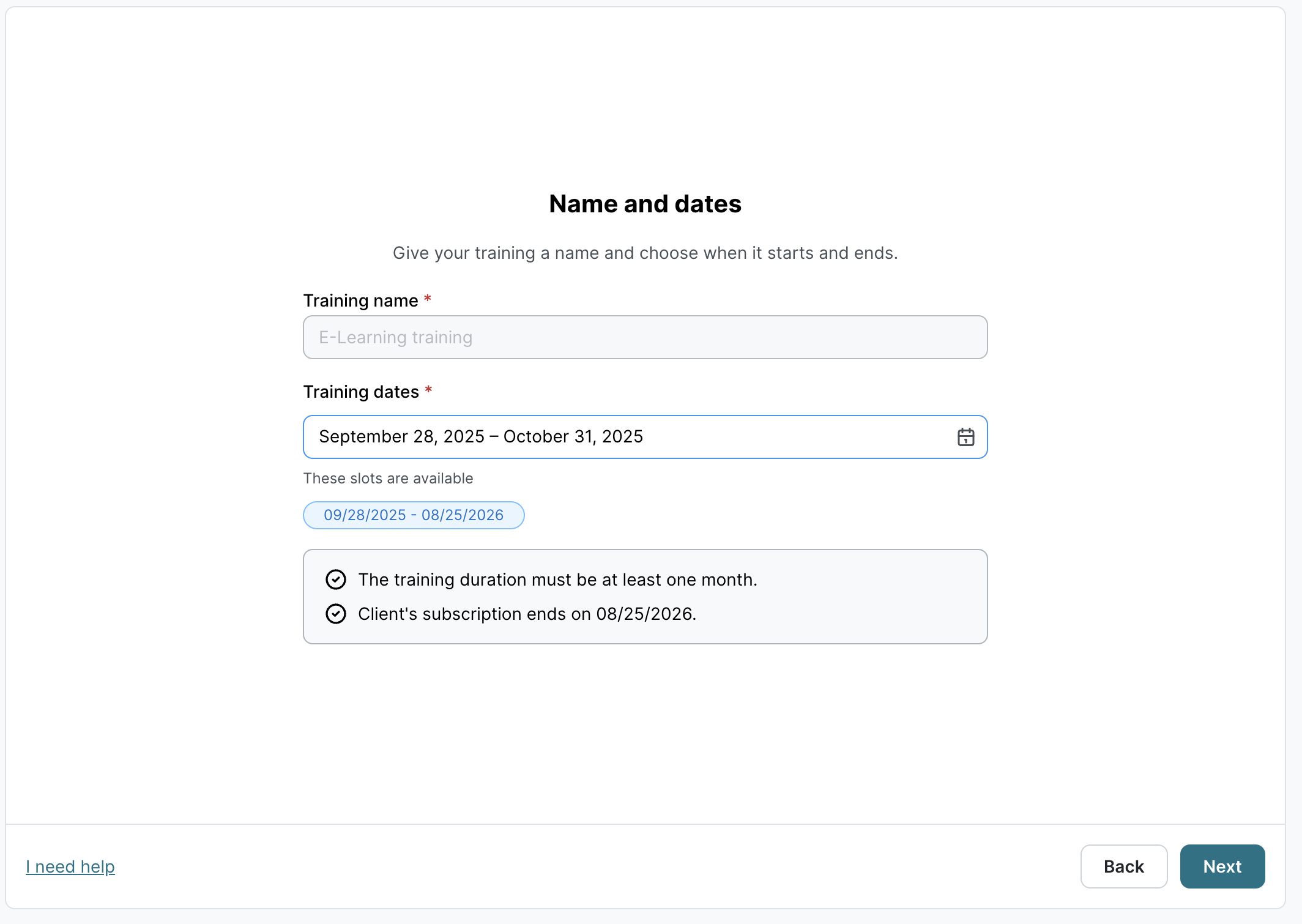Proceed with the Next button

(1222, 866)
